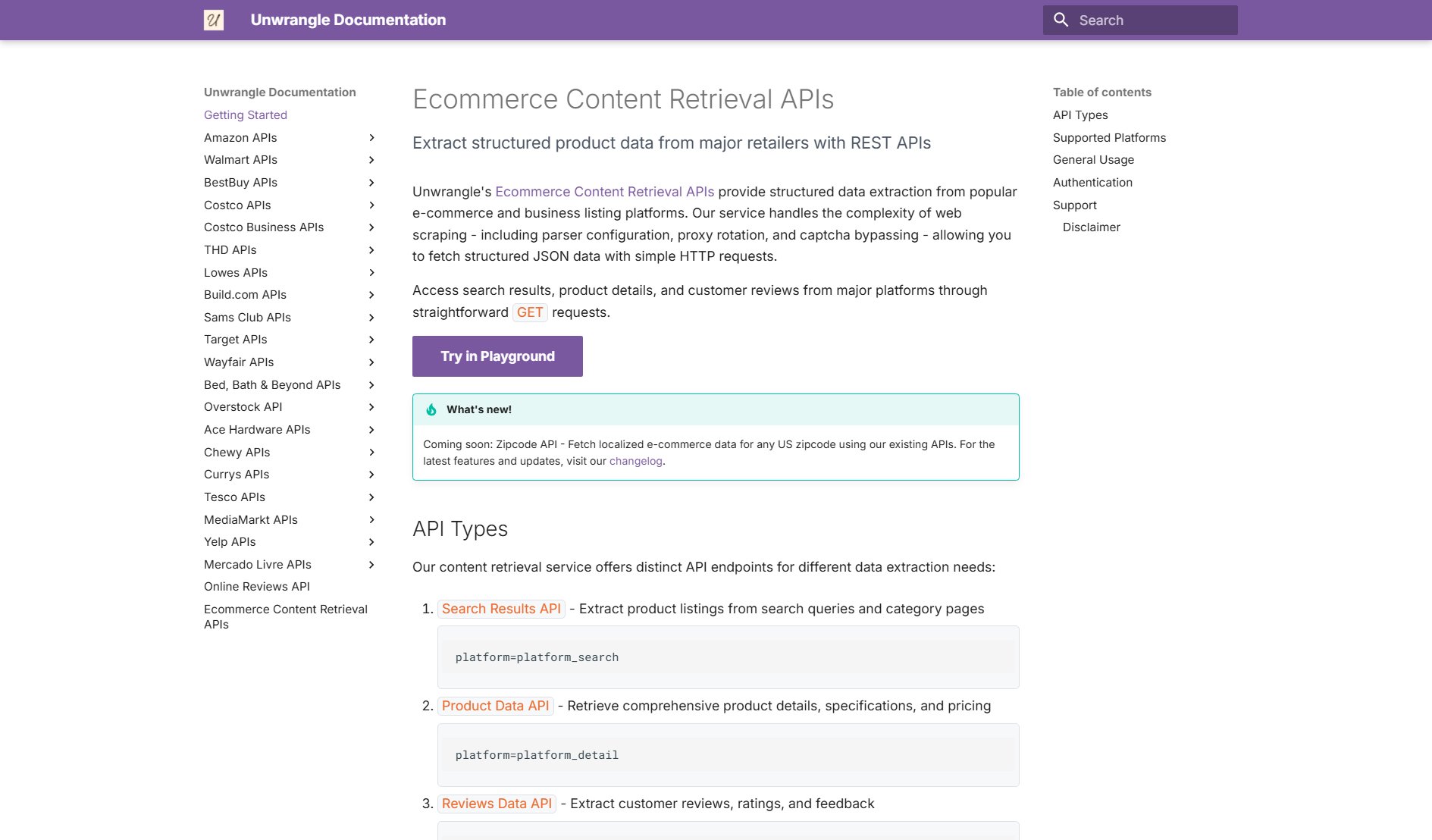Select Yelp APIs sidebar label

[230, 542]
